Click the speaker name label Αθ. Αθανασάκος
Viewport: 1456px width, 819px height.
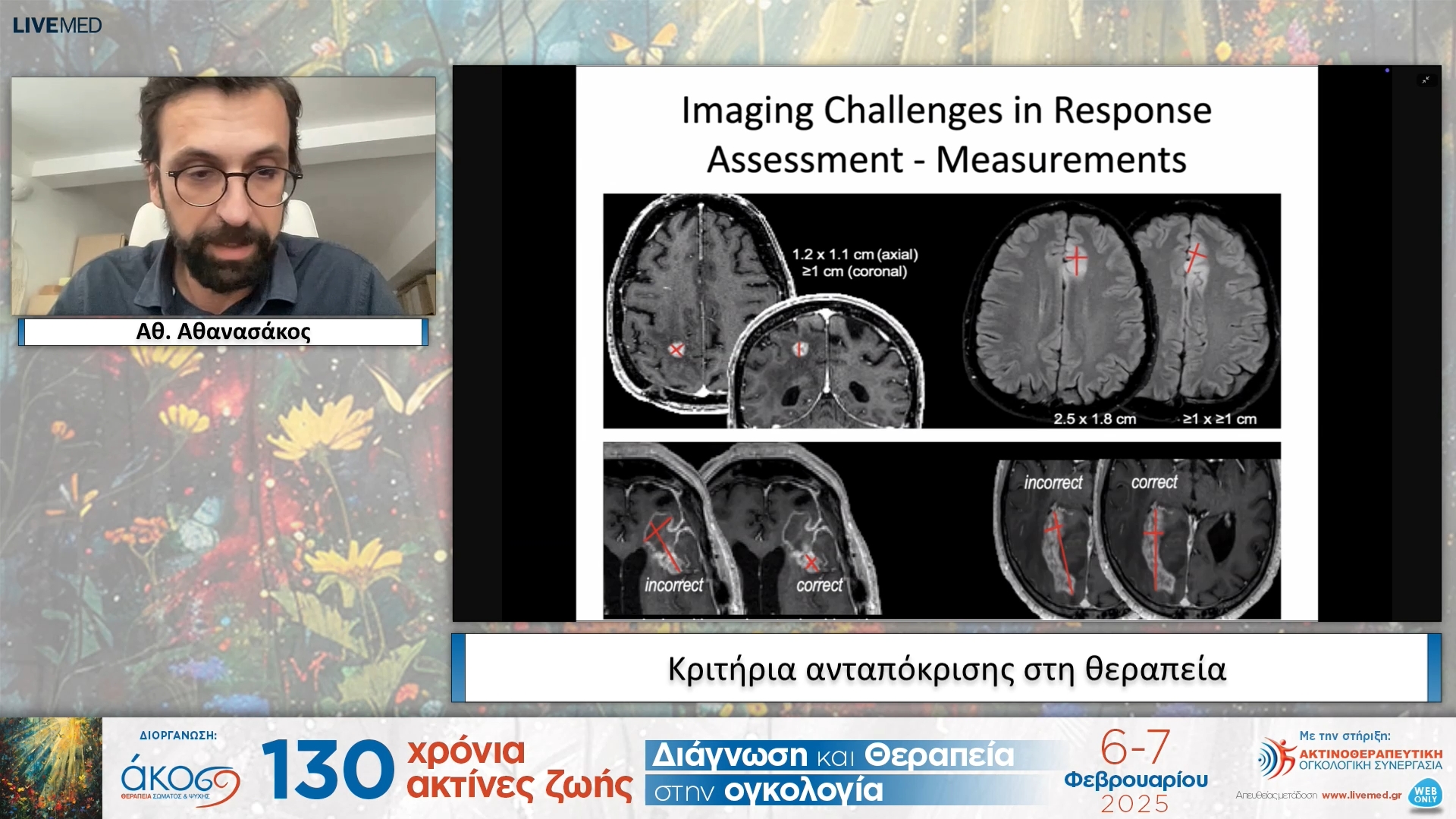223,331
